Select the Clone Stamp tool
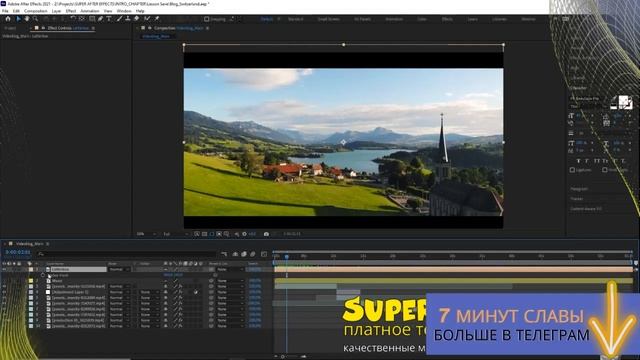This screenshot has width=640, height=360. pyautogui.click(x=128, y=19)
